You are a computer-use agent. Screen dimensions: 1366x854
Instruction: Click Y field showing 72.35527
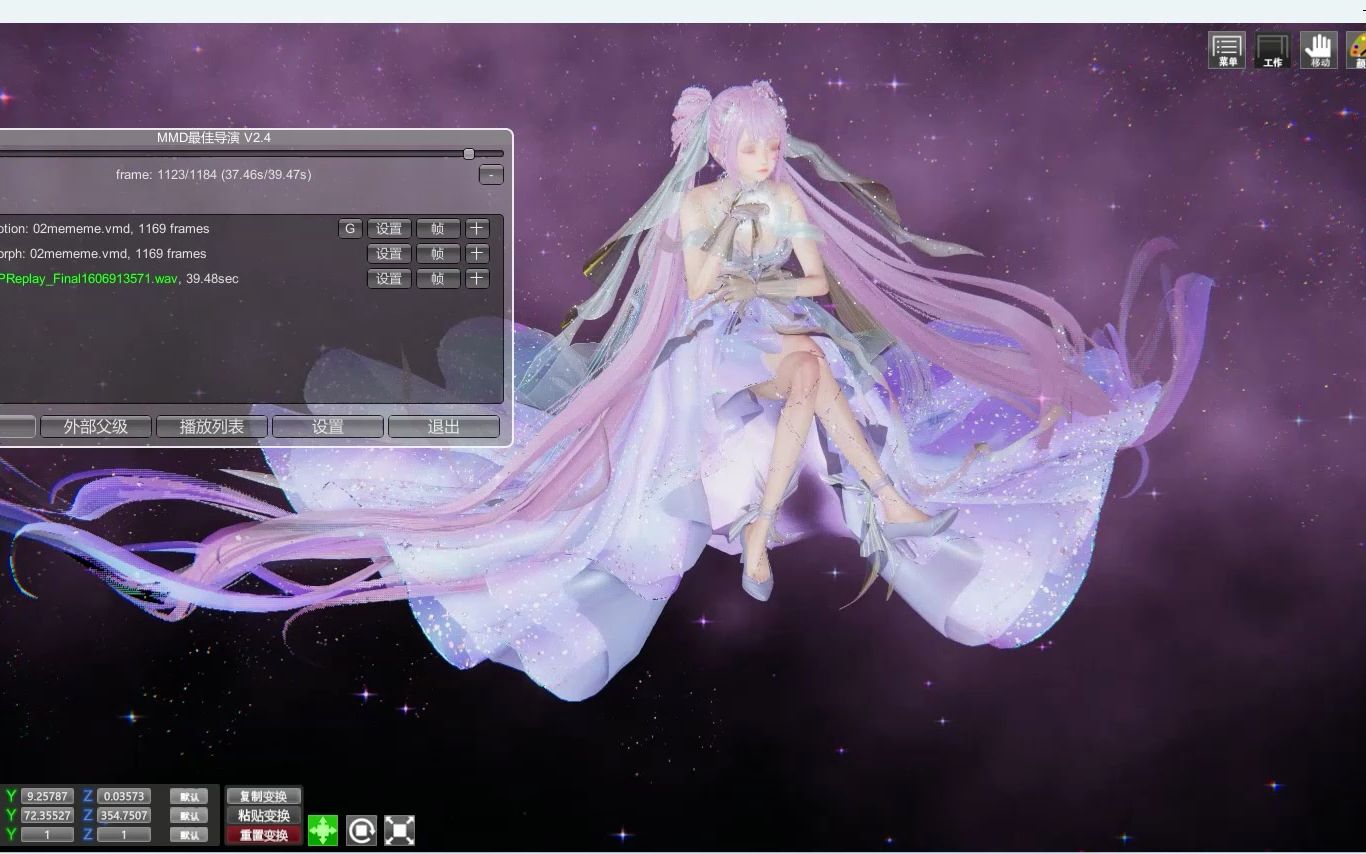pos(47,815)
